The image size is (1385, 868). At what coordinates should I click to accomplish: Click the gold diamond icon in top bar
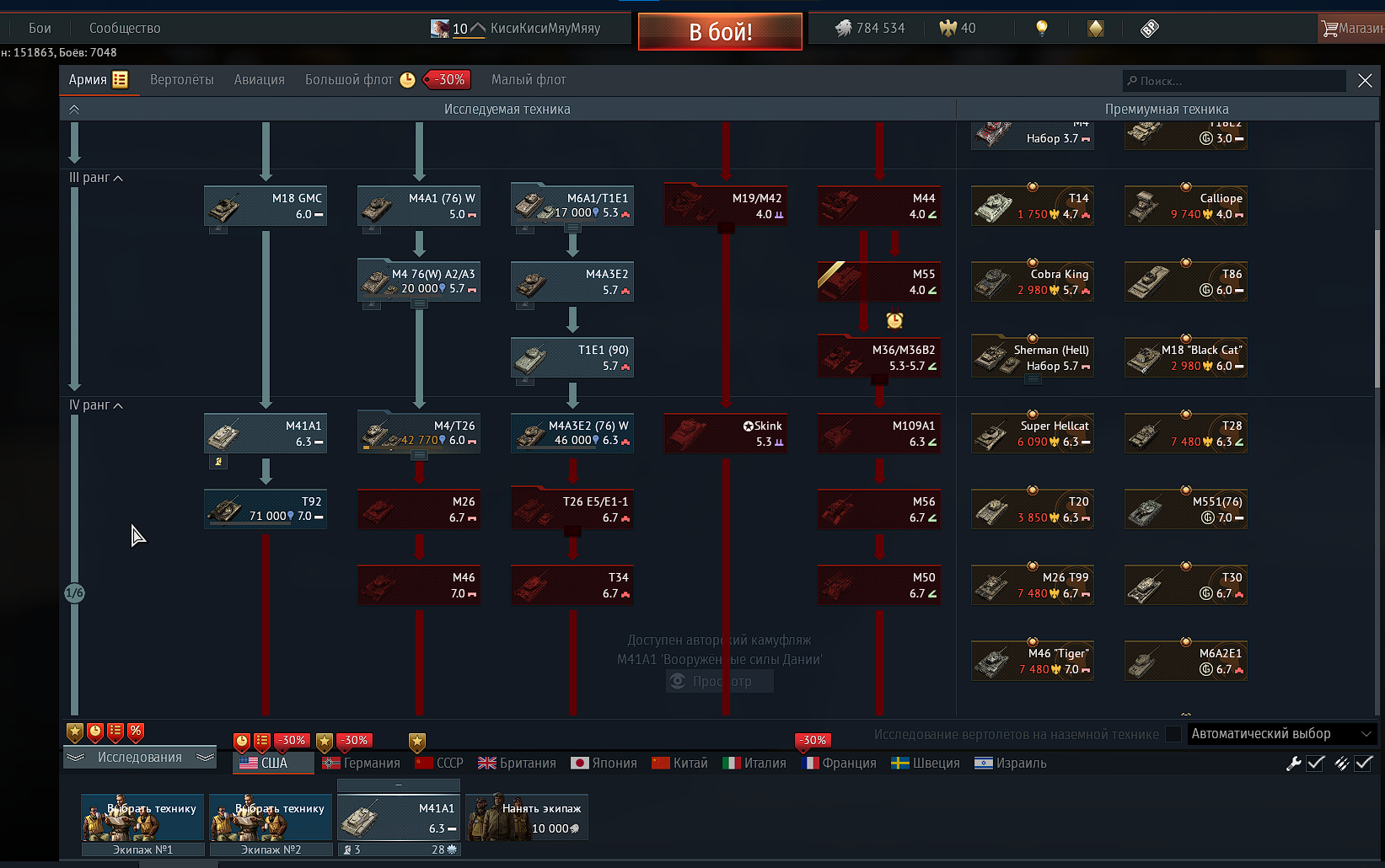click(x=1096, y=29)
